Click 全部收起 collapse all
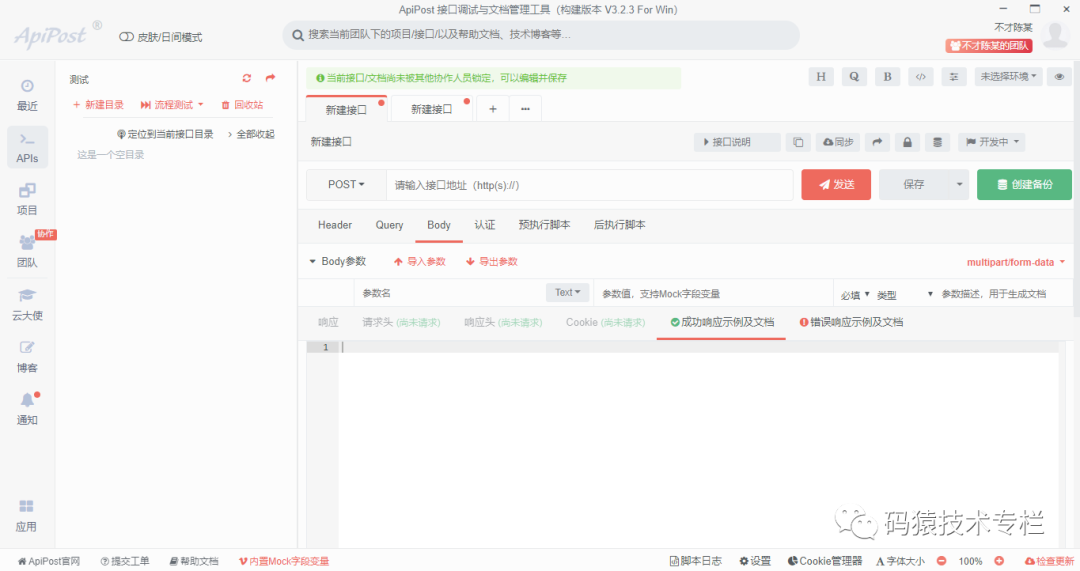 pyautogui.click(x=251, y=134)
